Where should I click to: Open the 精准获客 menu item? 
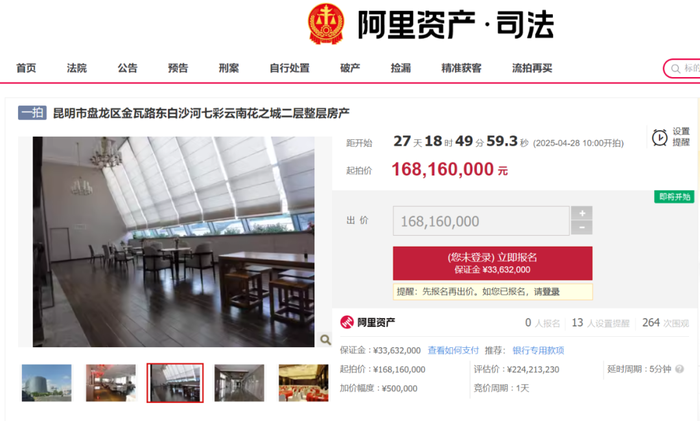461,68
